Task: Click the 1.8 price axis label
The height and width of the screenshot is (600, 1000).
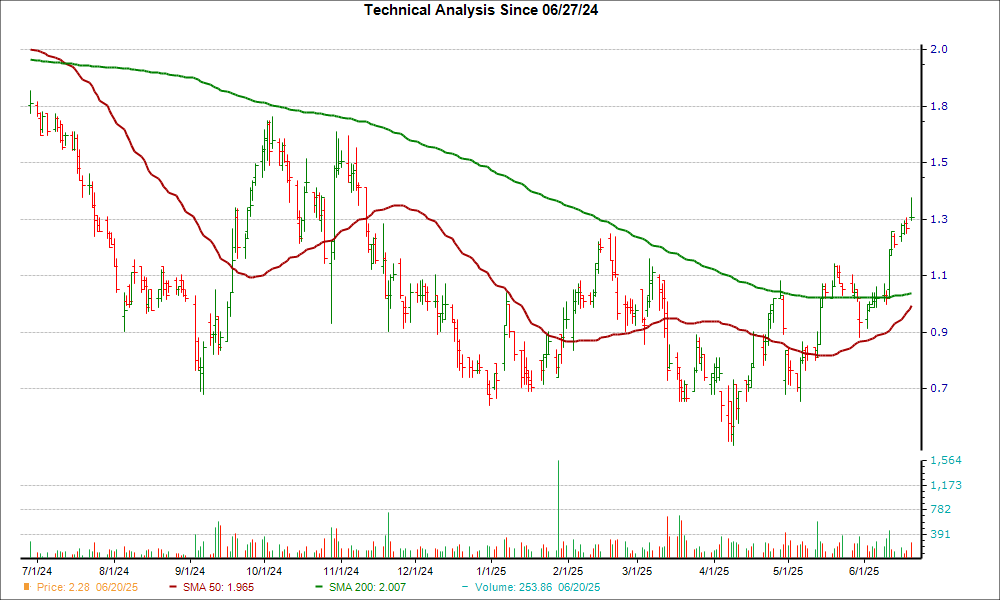Action: (939, 106)
